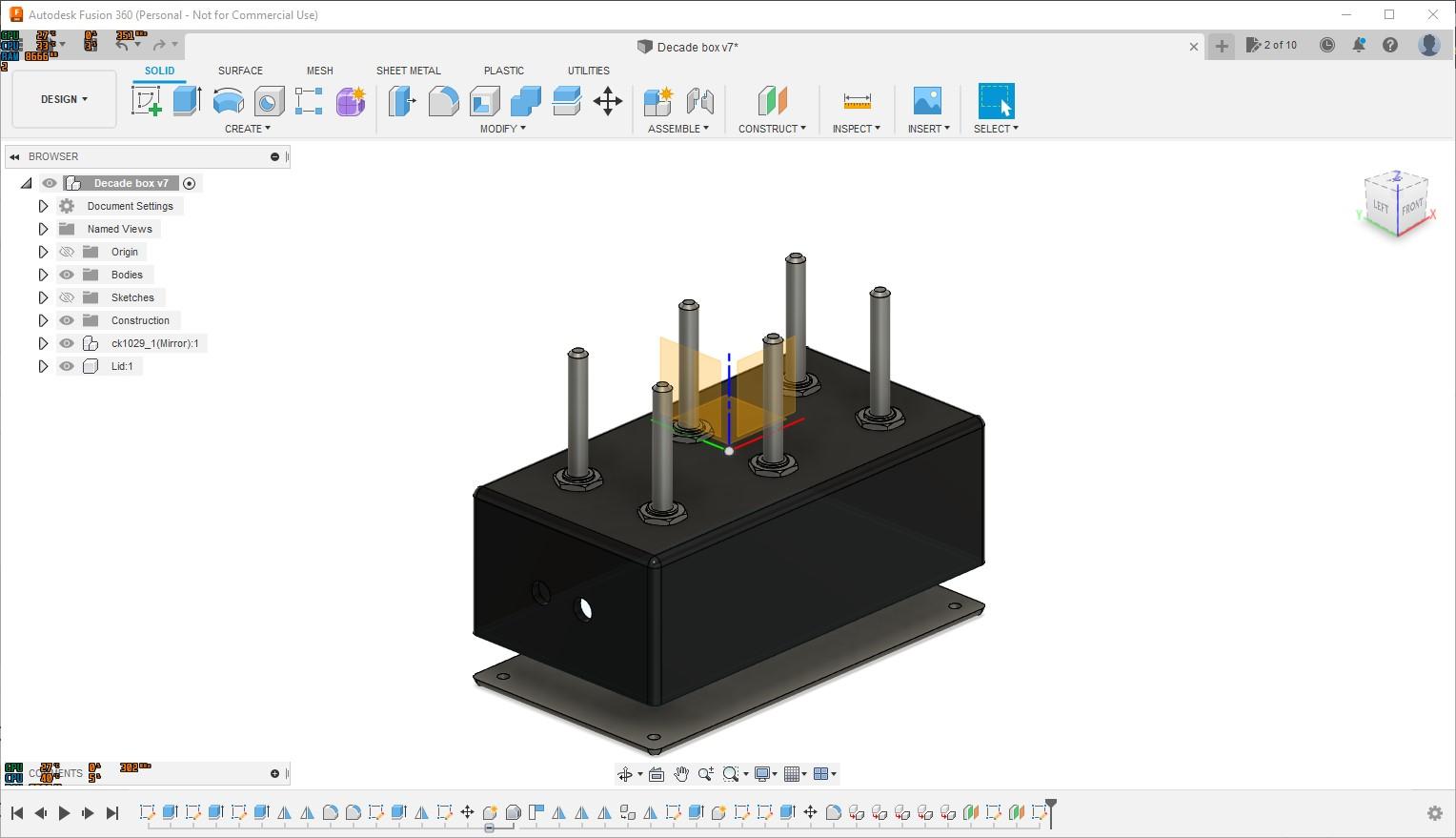Screen dimensions: 1456x838
Task: Expand the Named Views folder
Action: [43, 229]
